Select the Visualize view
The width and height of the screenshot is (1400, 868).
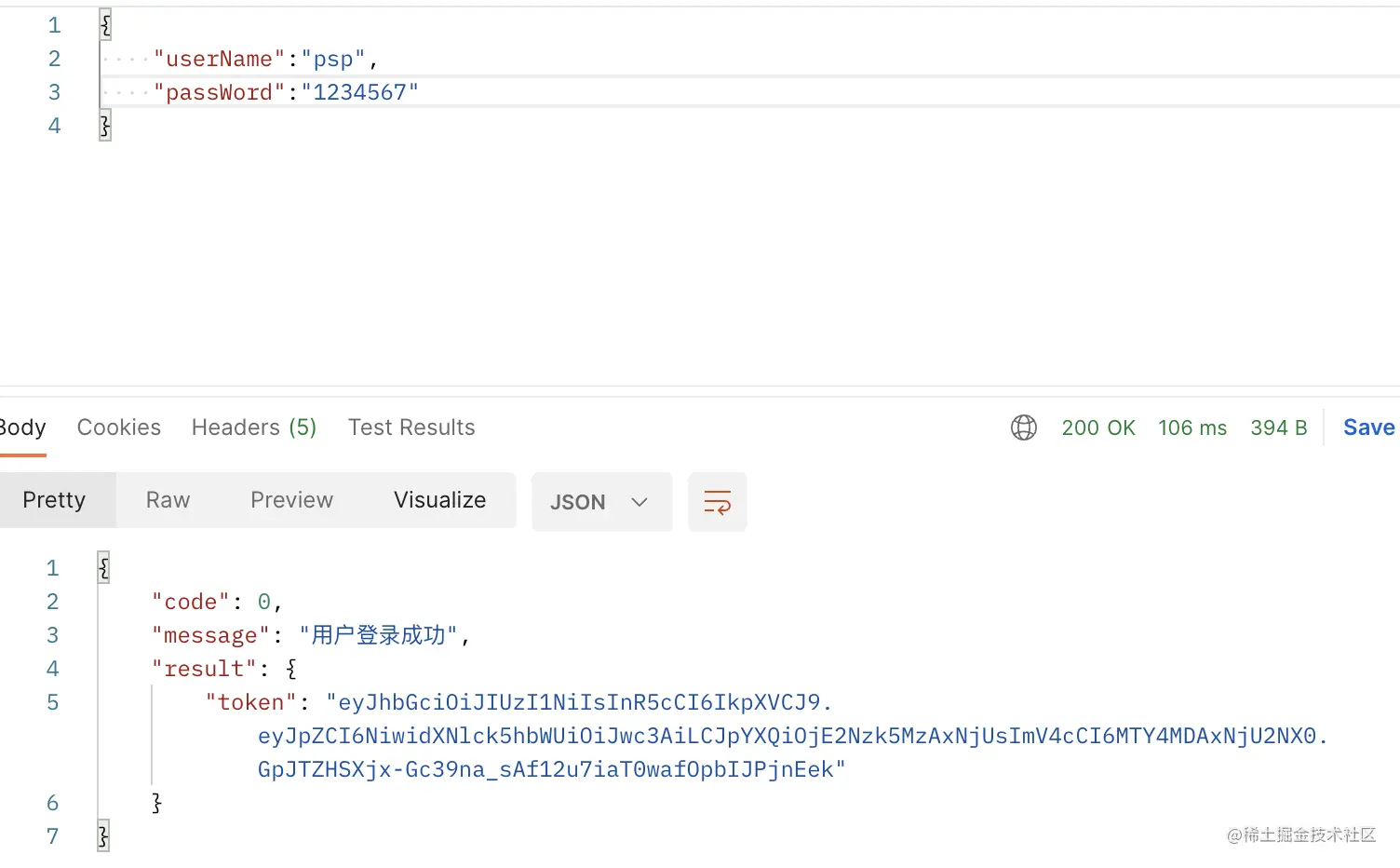click(439, 500)
